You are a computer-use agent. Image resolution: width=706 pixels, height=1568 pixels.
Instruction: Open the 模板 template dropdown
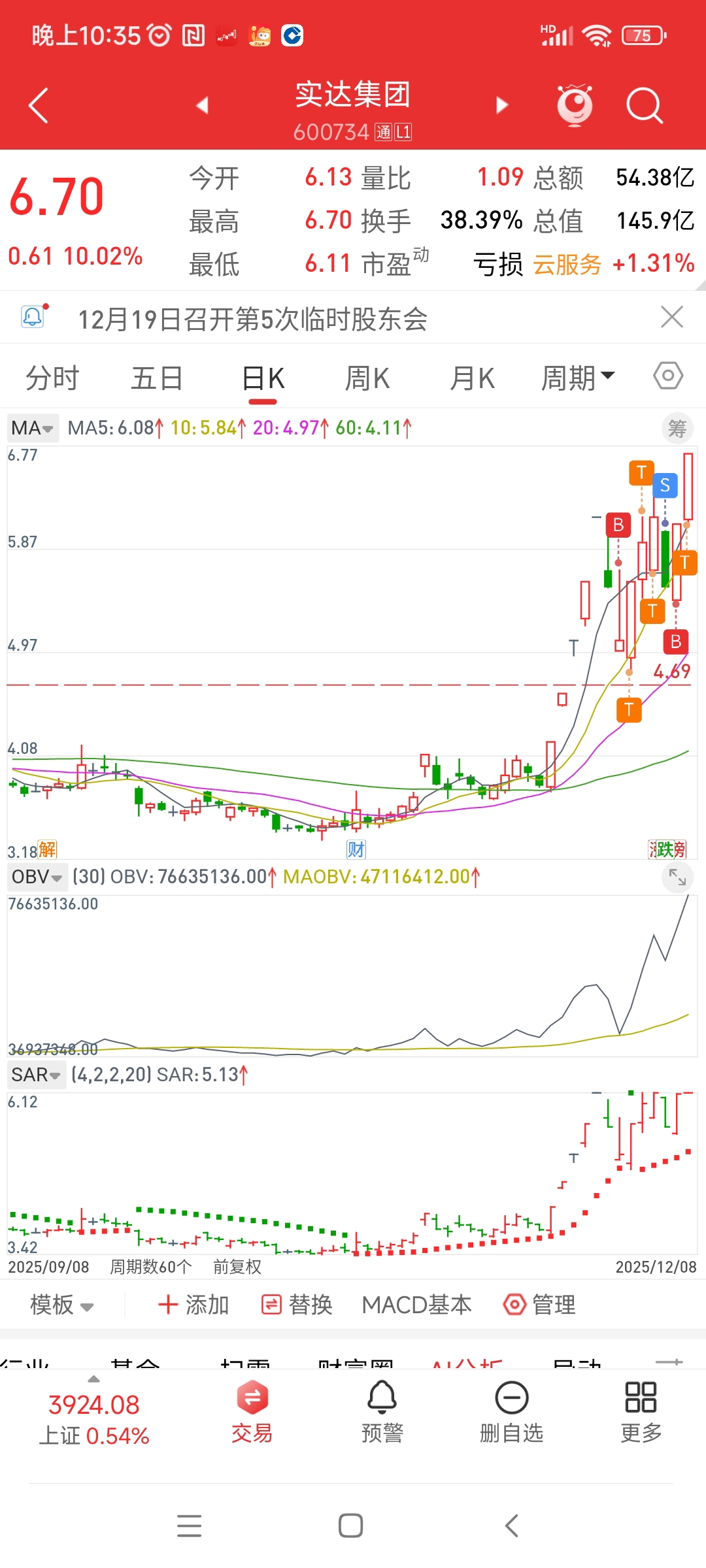(62, 1305)
